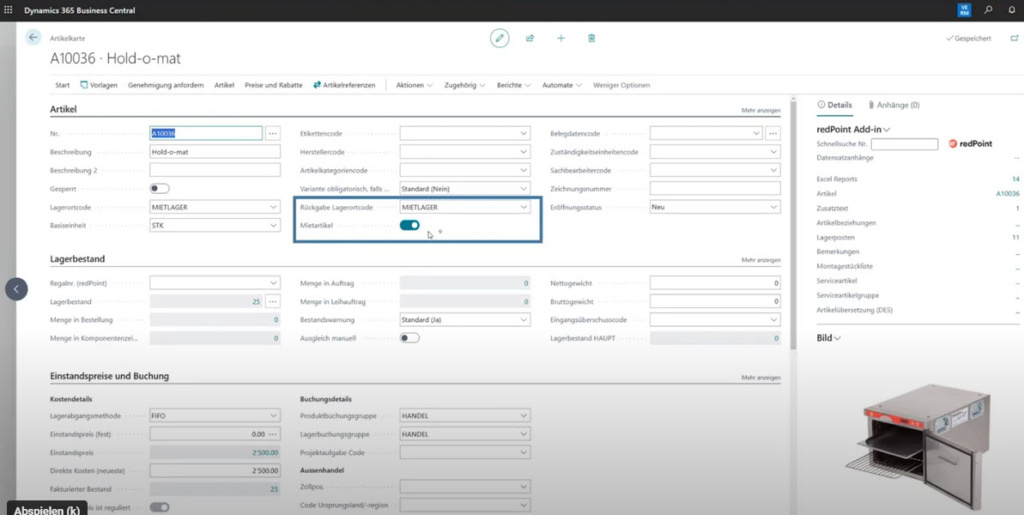This screenshot has width=1024, height=515.
Task: Open the Aktionen menu
Action: (414, 85)
